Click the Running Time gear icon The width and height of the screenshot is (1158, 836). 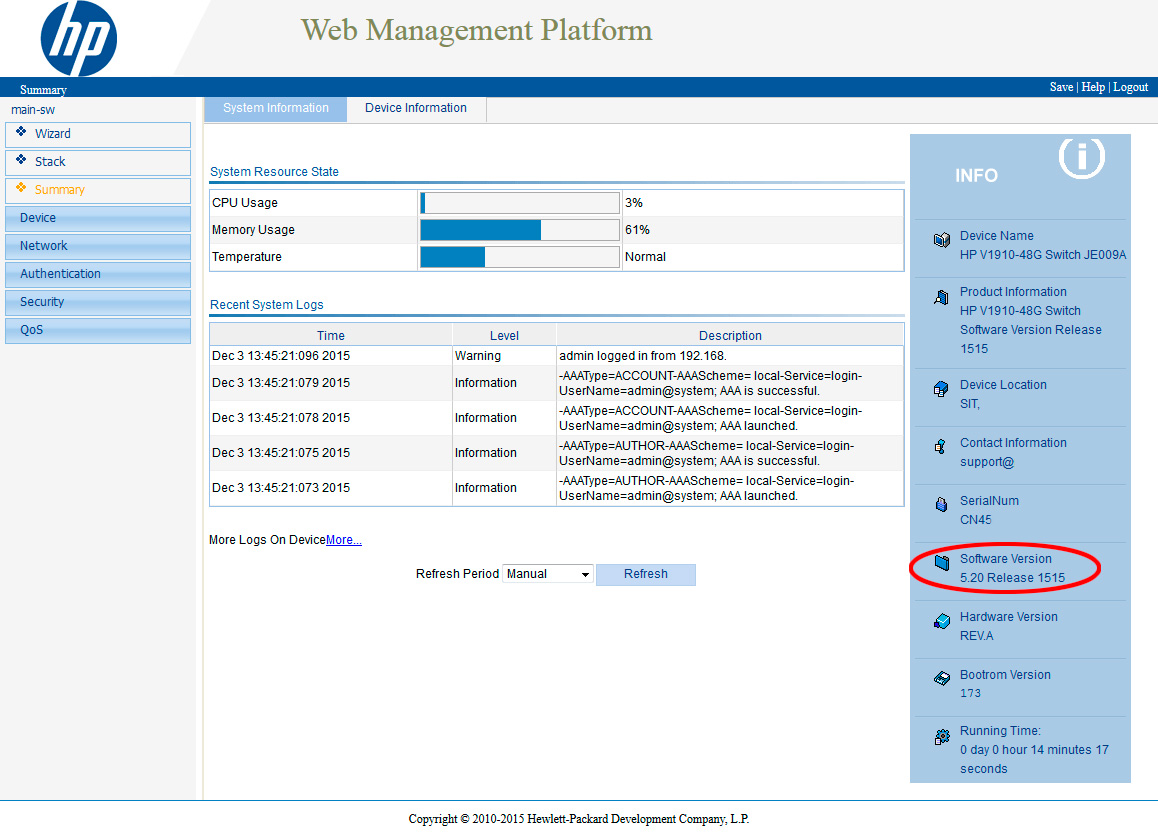[x=942, y=736]
